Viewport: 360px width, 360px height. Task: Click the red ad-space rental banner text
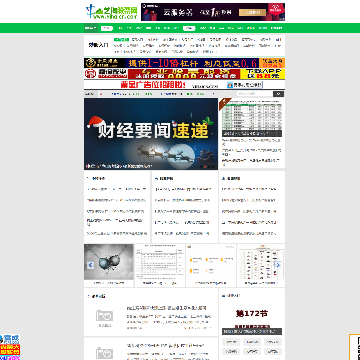click(x=153, y=84)
